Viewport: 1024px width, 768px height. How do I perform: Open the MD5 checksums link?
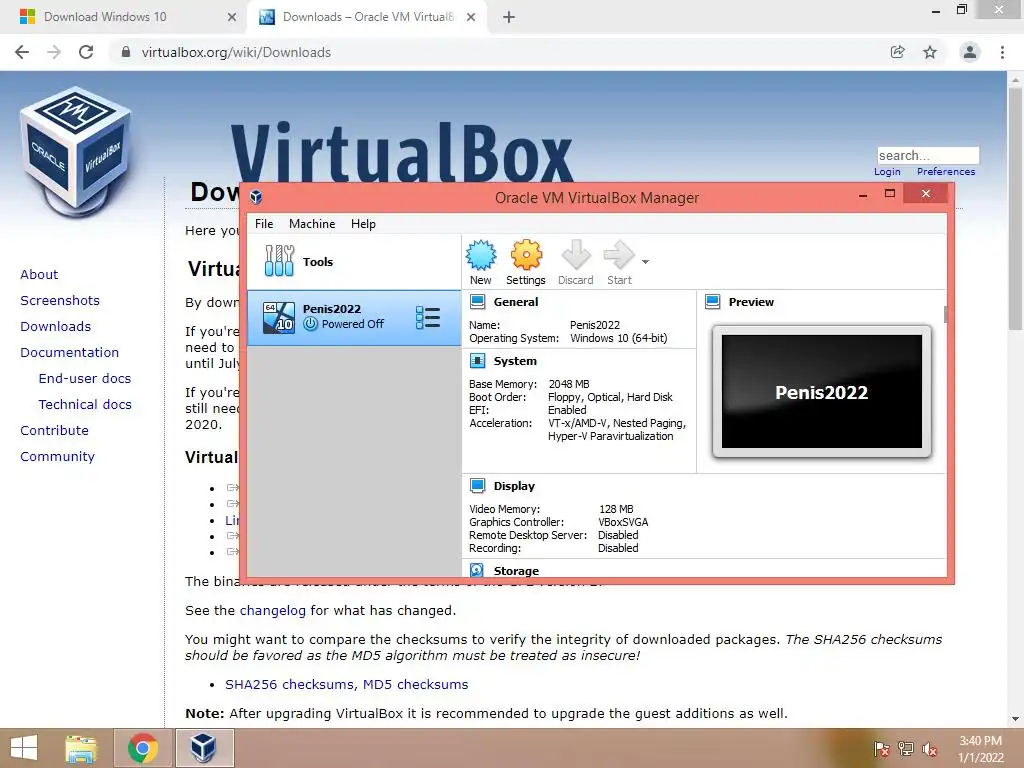pos(415,684)
